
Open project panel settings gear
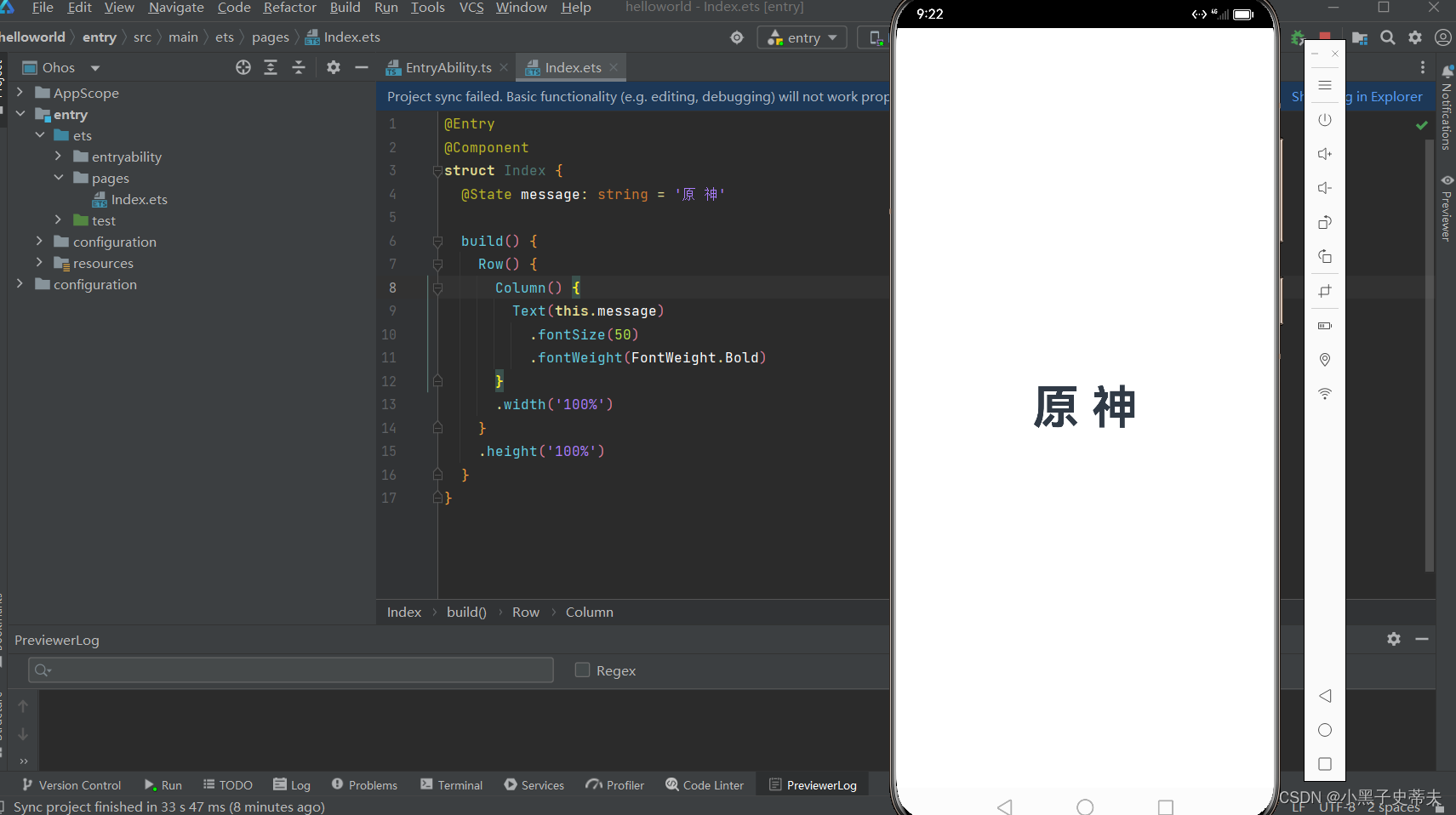click(x=334, y=67)
